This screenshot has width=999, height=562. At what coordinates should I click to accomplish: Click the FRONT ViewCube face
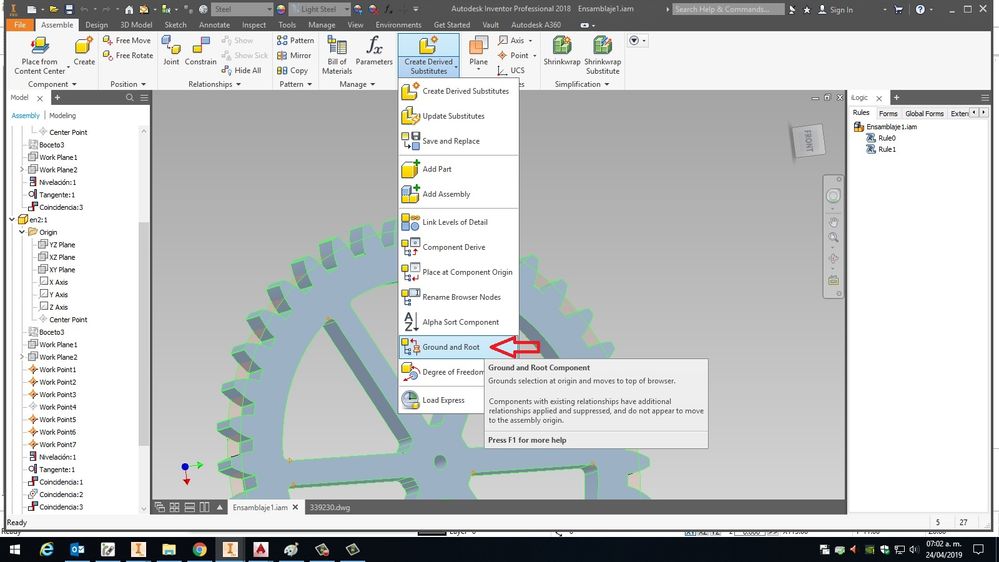pyautogui.click(x=808, y=140)
